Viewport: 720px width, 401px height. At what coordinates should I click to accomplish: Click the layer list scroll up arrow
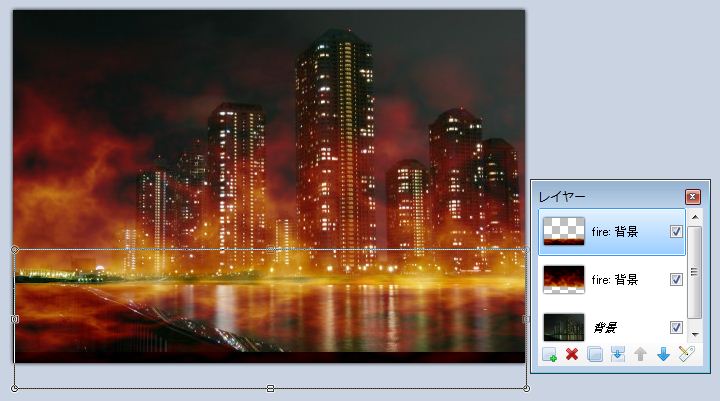695,217
